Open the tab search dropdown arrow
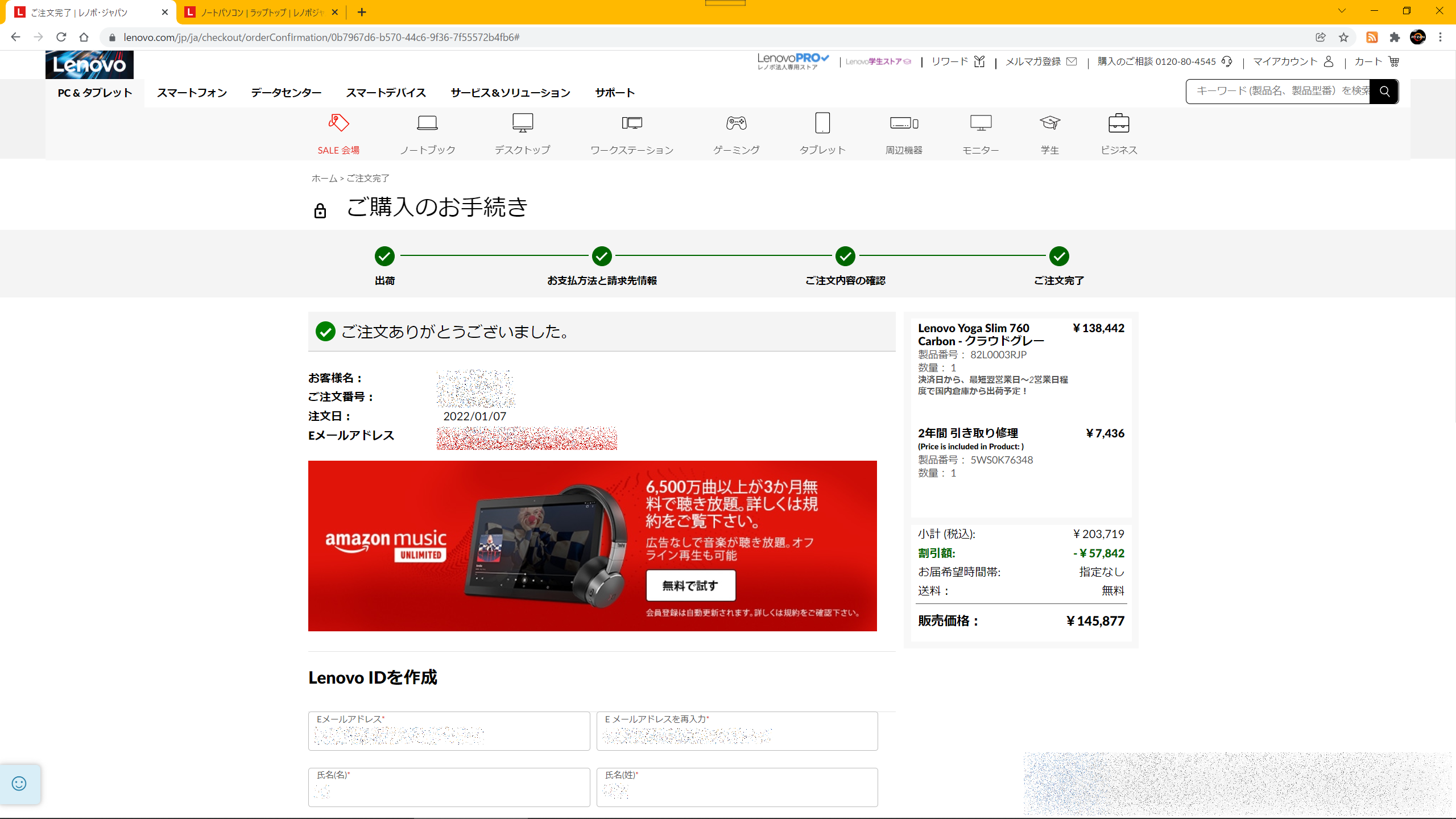Image resolution: width=1456 pixels, height=819 pixels. (1342, 11)
